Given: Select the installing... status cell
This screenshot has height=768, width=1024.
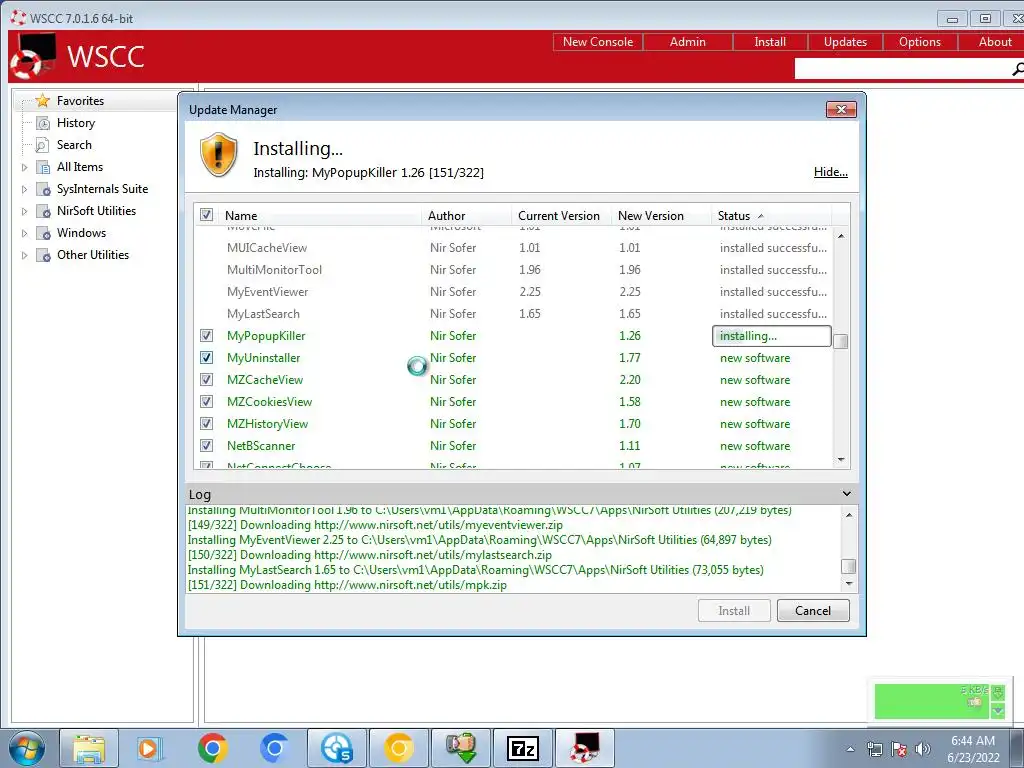Looking at the screenshot, I should 771,336.
